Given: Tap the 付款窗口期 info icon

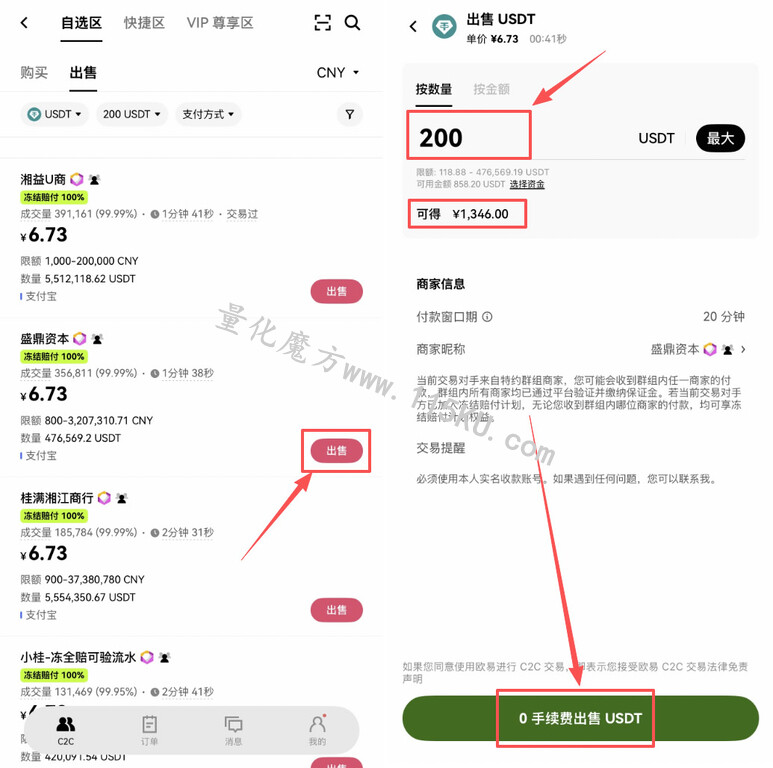Looking at the screenshot, I should (x=487, y=316).
